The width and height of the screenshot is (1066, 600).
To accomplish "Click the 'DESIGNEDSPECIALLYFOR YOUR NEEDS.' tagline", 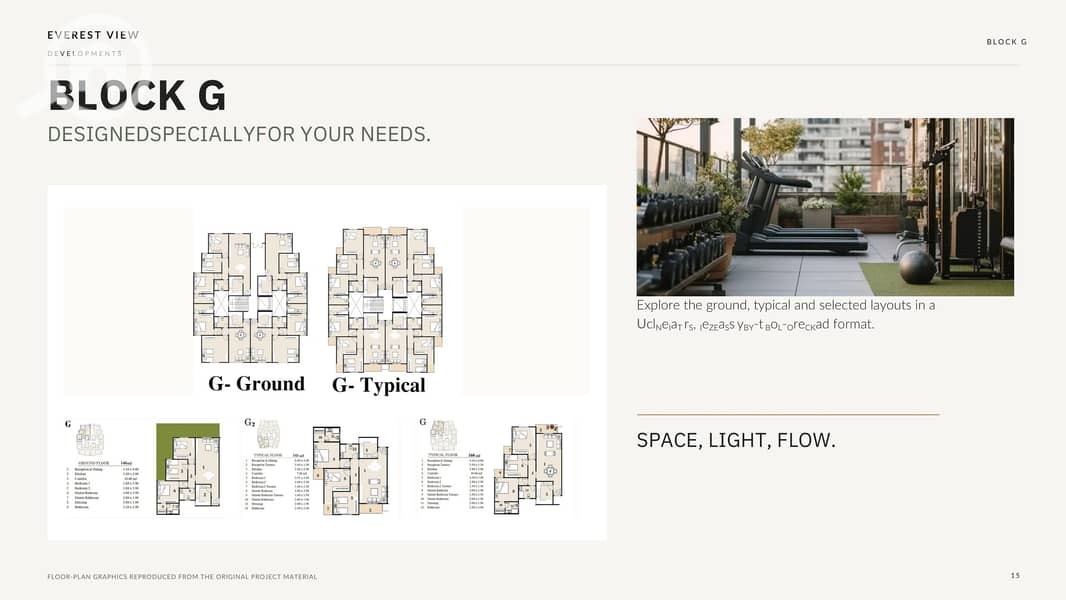I will 239,135.
